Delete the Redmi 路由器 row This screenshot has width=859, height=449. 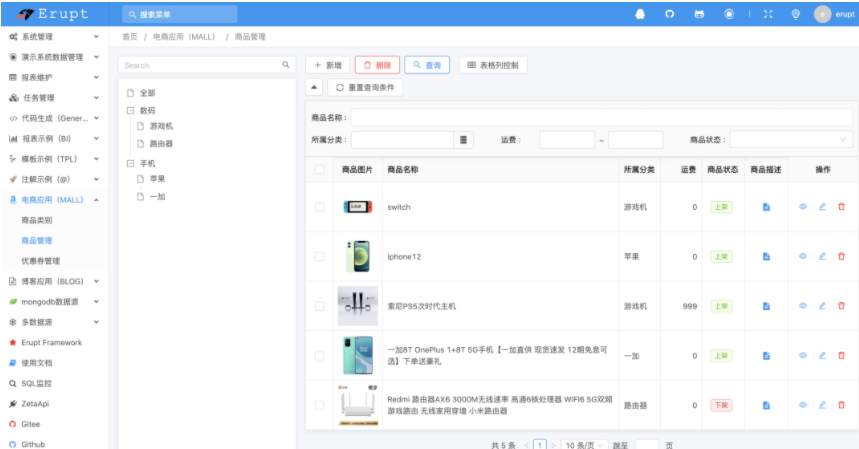(x=841, y=405)
